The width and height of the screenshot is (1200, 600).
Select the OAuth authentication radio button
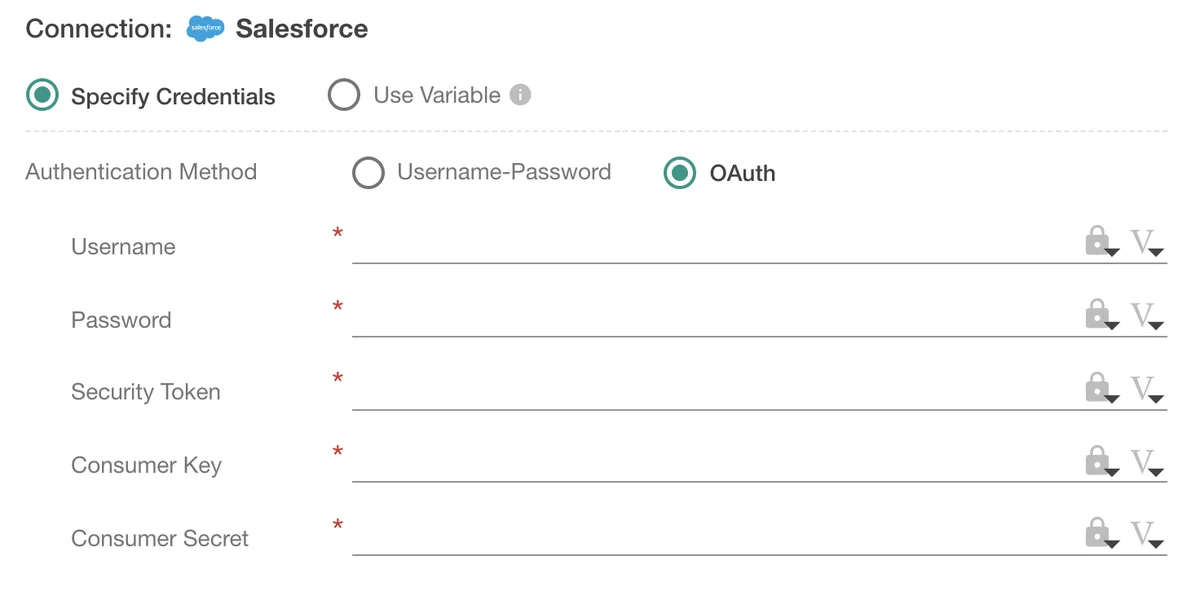coord(680,173)
